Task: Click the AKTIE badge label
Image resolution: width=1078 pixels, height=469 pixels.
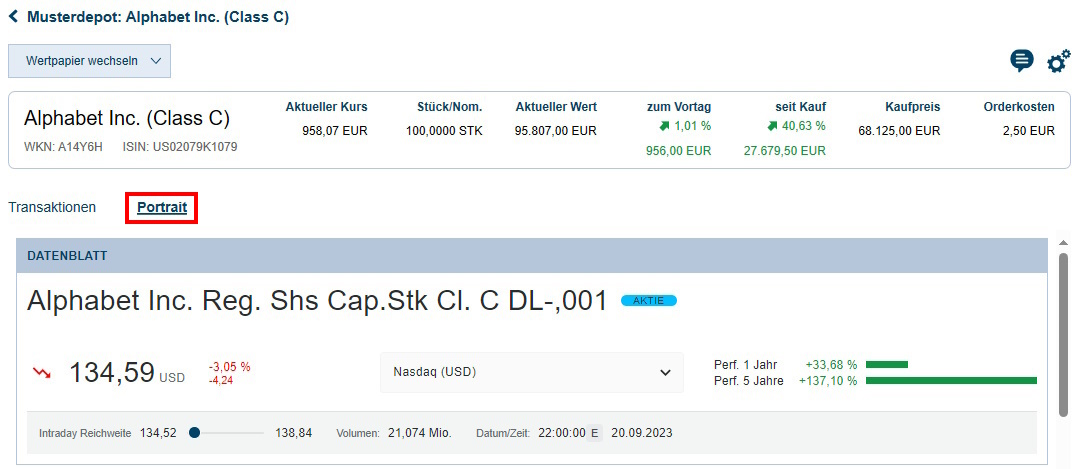Action: pyautogui.click(x=648, y=301)
